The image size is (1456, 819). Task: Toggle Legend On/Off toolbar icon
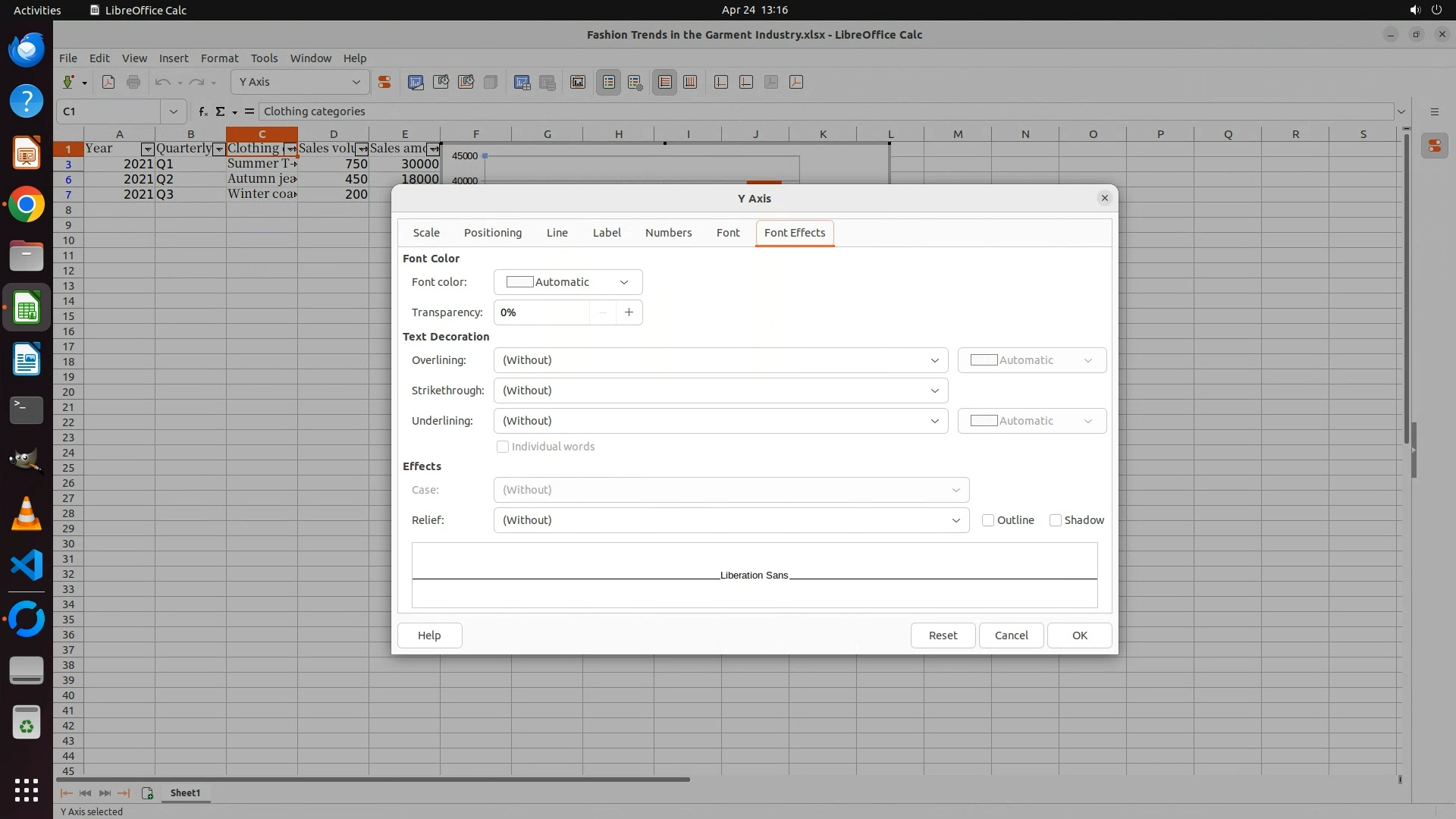pyautogui.click(x=608, y=82)
